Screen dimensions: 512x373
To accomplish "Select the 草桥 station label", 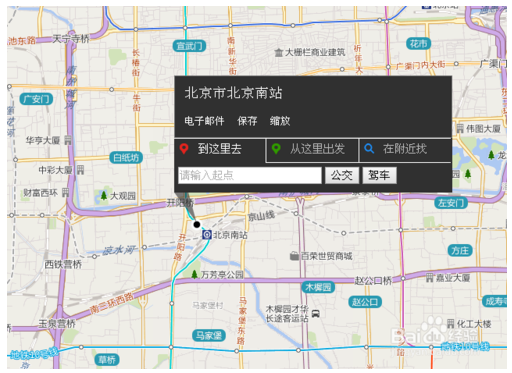I will (x=107, y=360).
